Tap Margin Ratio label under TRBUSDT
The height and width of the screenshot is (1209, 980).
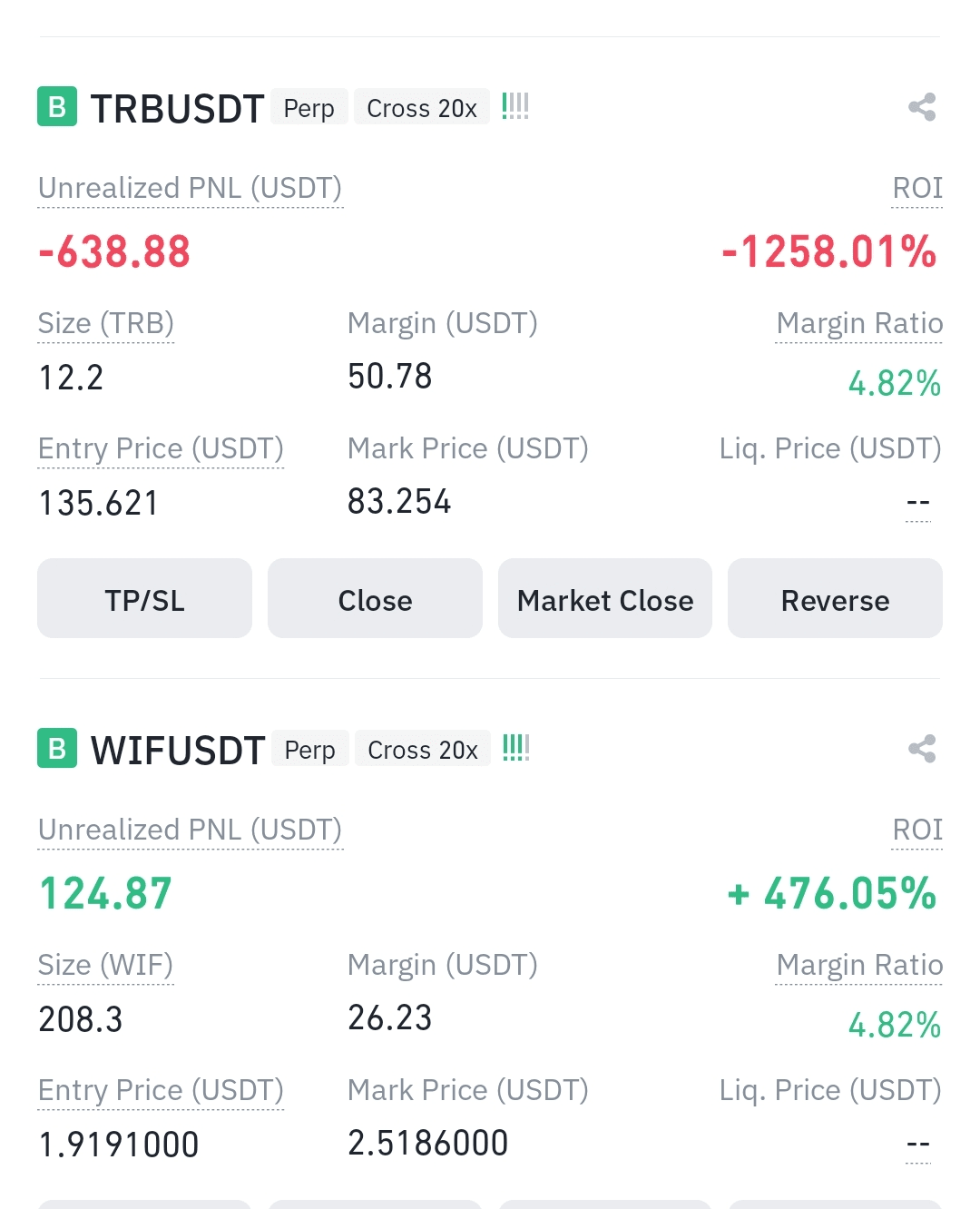(x=859, y=323)
